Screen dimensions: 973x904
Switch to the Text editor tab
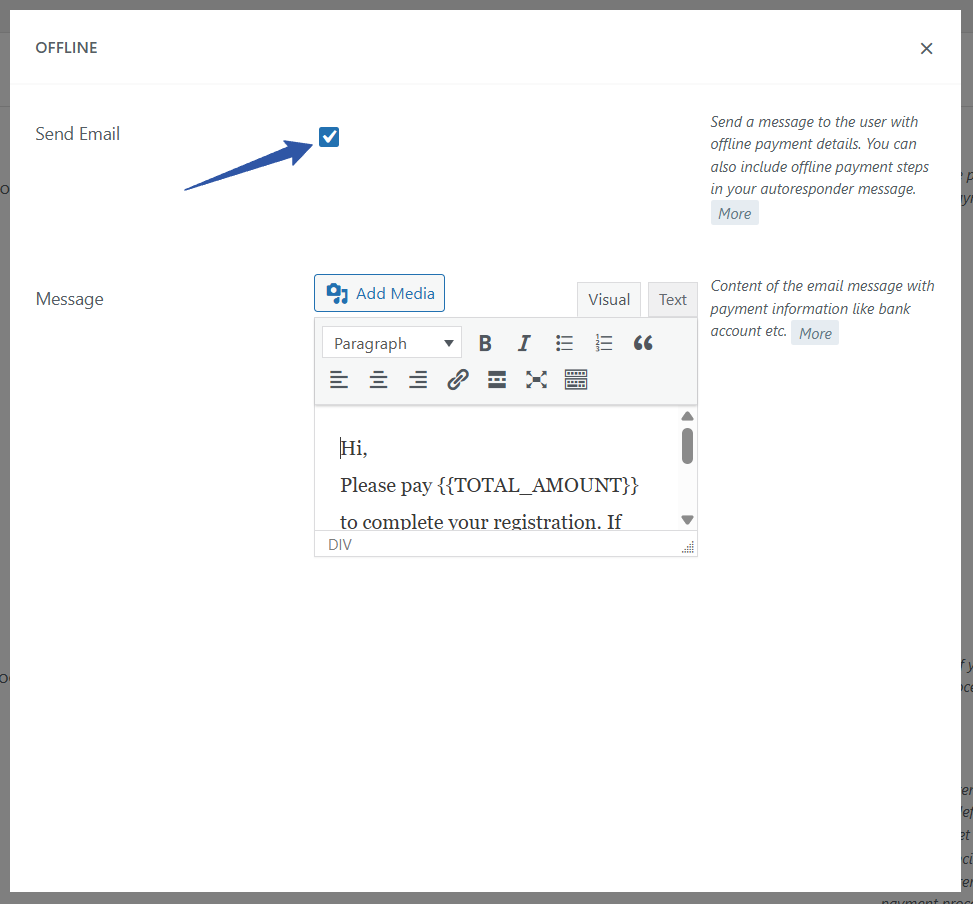coord(673,300)
